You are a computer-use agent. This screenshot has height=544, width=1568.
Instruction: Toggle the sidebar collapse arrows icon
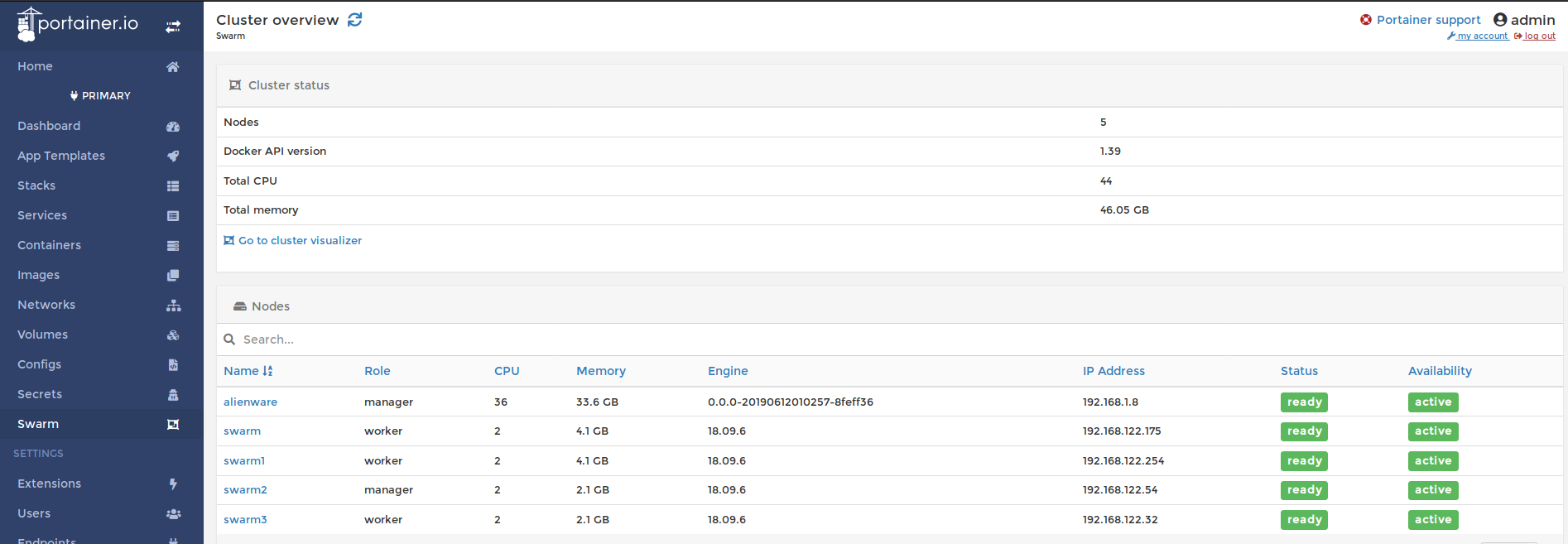pos(173,27)
